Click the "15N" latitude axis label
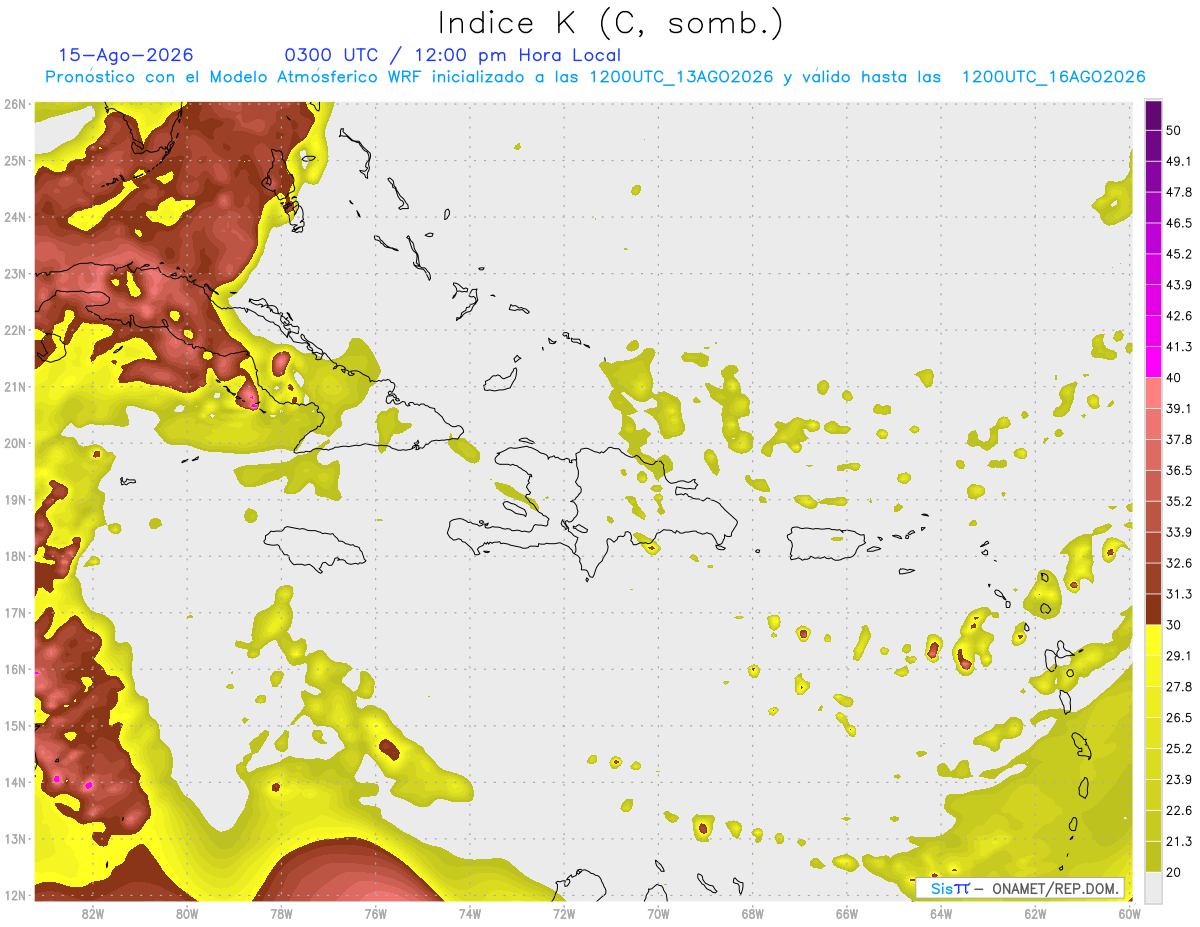Image resolution: width=1200 pixels, height=927 pixels. [15, 725]
